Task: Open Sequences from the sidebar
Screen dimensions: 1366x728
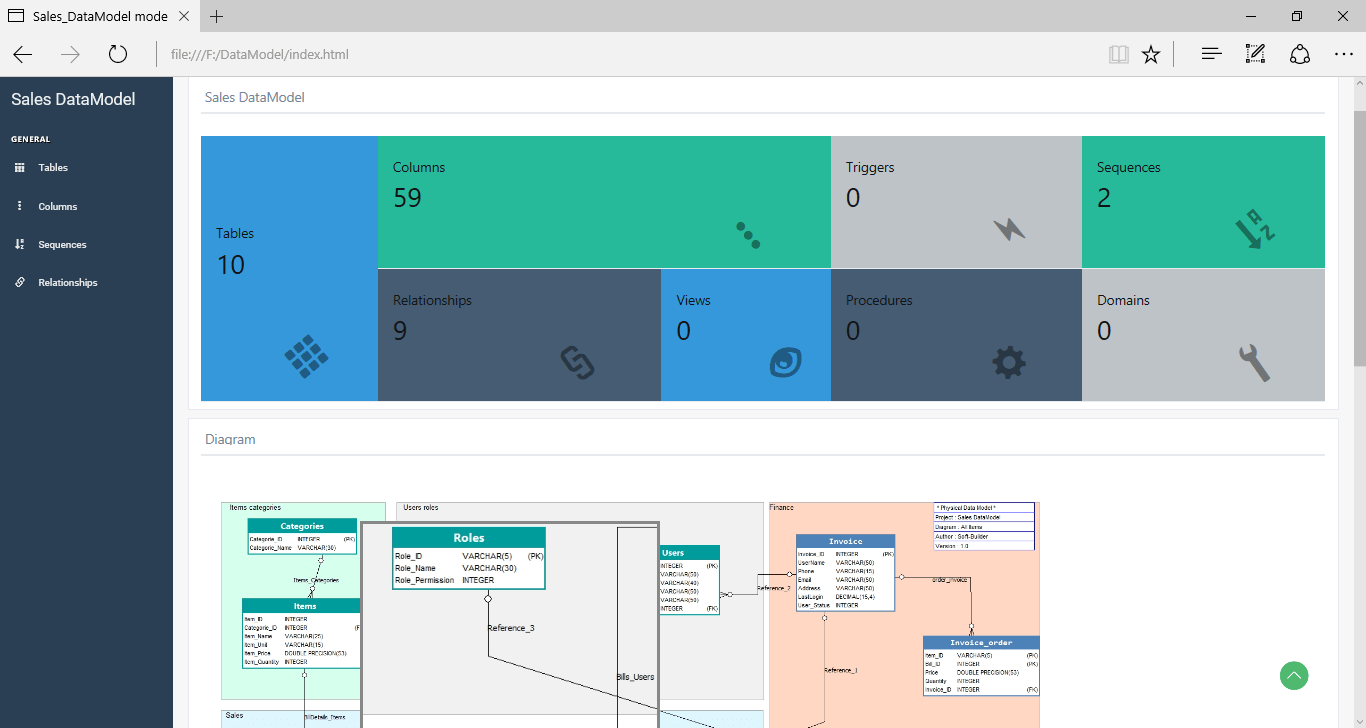Action: coord(61,244)
